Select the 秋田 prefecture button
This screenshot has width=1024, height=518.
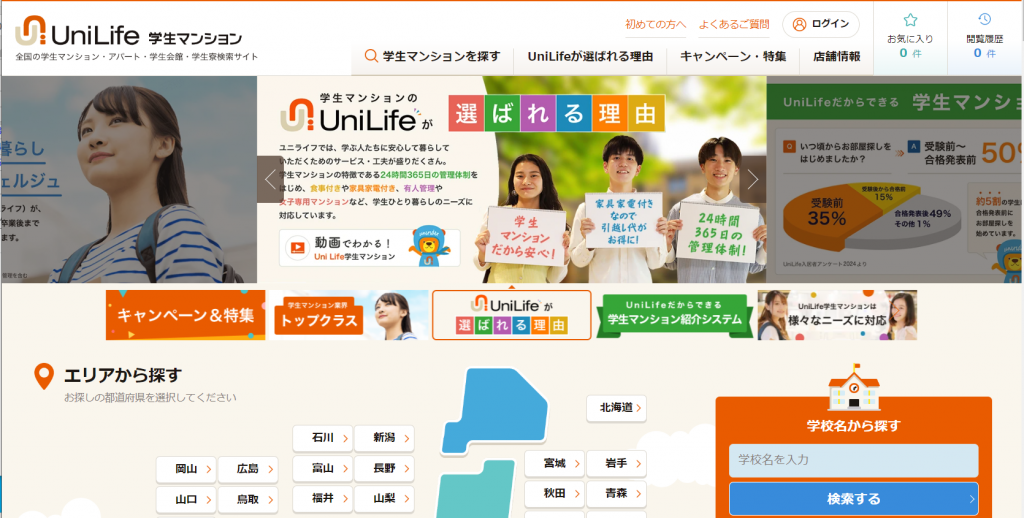554,494
